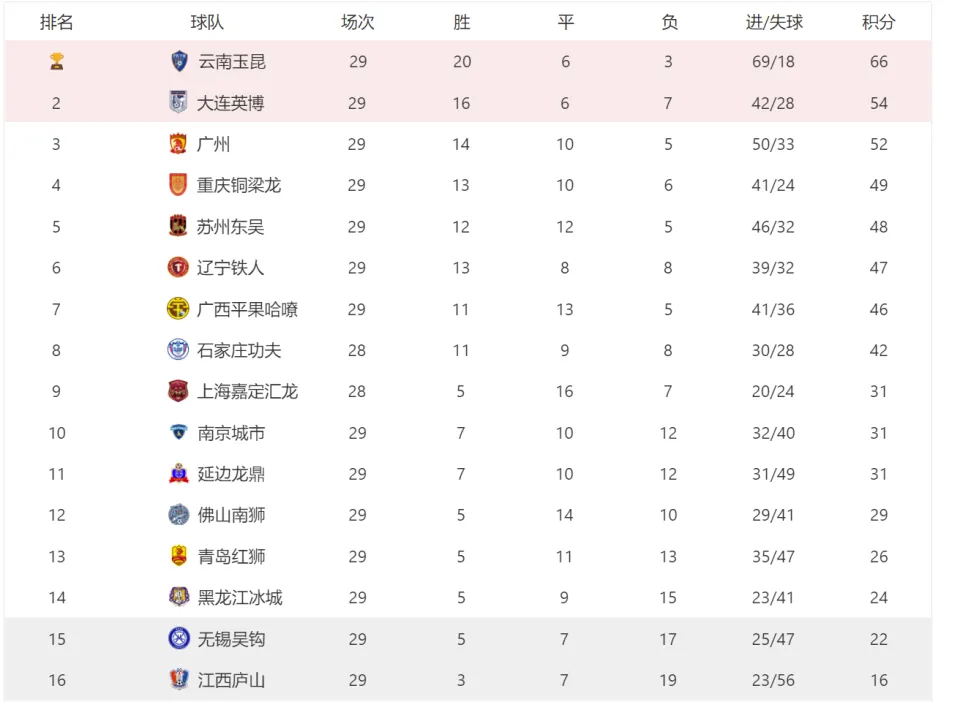The height and width of the screenshot is (702, 960).
Task: Click the gold trophy icon for first place
Action: 57,61
